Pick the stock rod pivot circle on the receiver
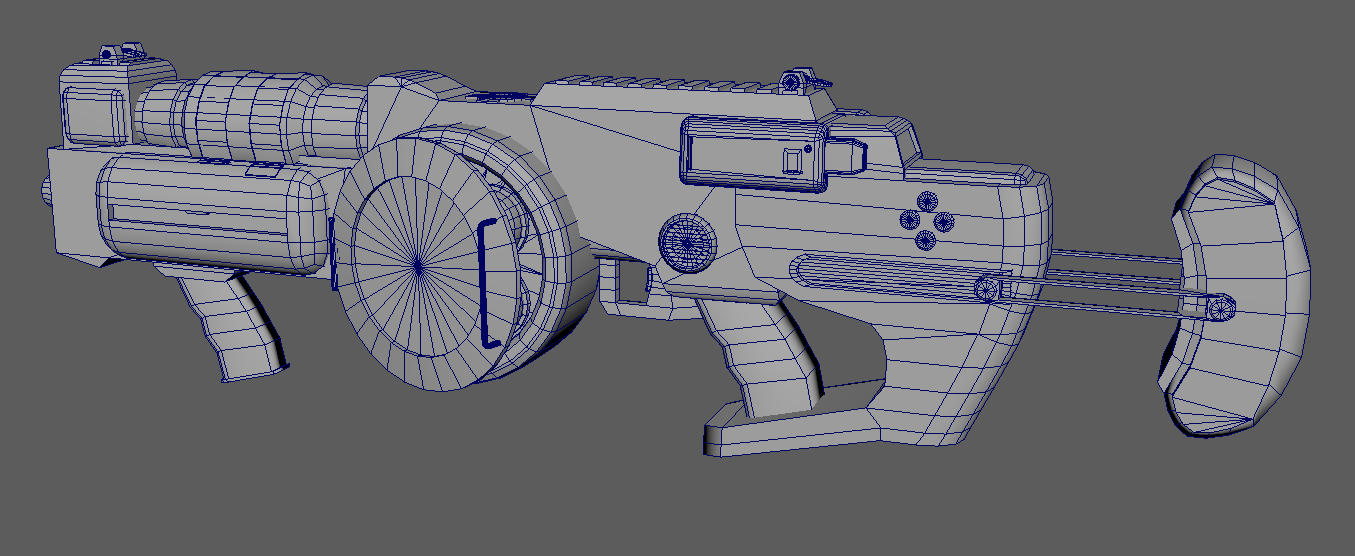 coord(987,289)
